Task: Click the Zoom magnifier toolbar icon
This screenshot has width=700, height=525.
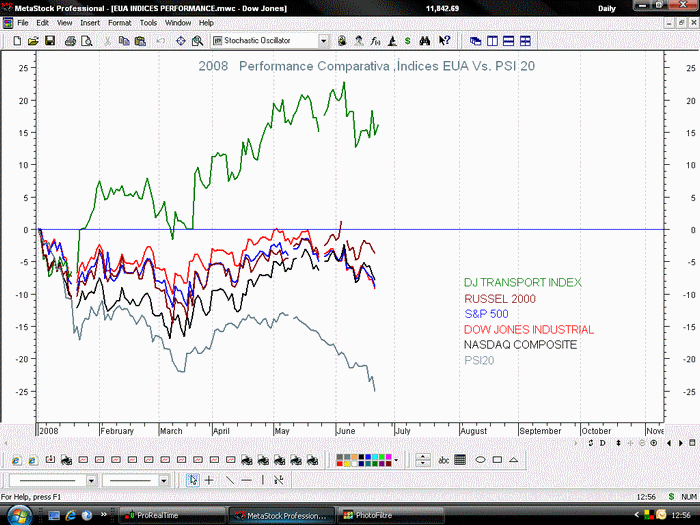Action: click(x=197, y=41)
